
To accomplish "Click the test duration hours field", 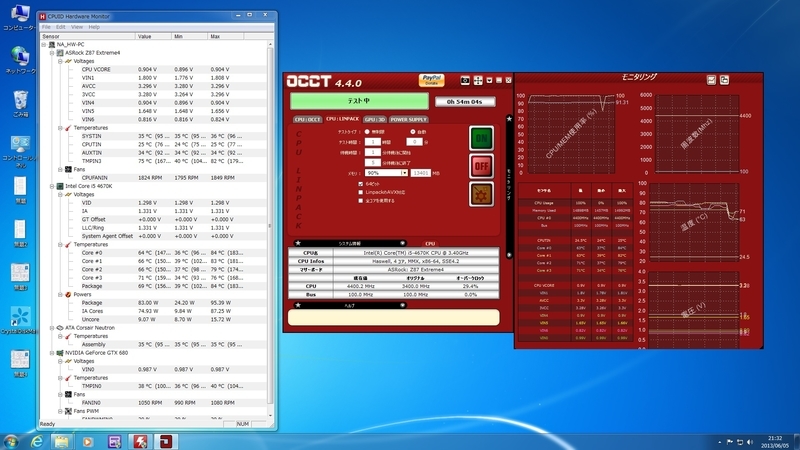I will (372, 142).
